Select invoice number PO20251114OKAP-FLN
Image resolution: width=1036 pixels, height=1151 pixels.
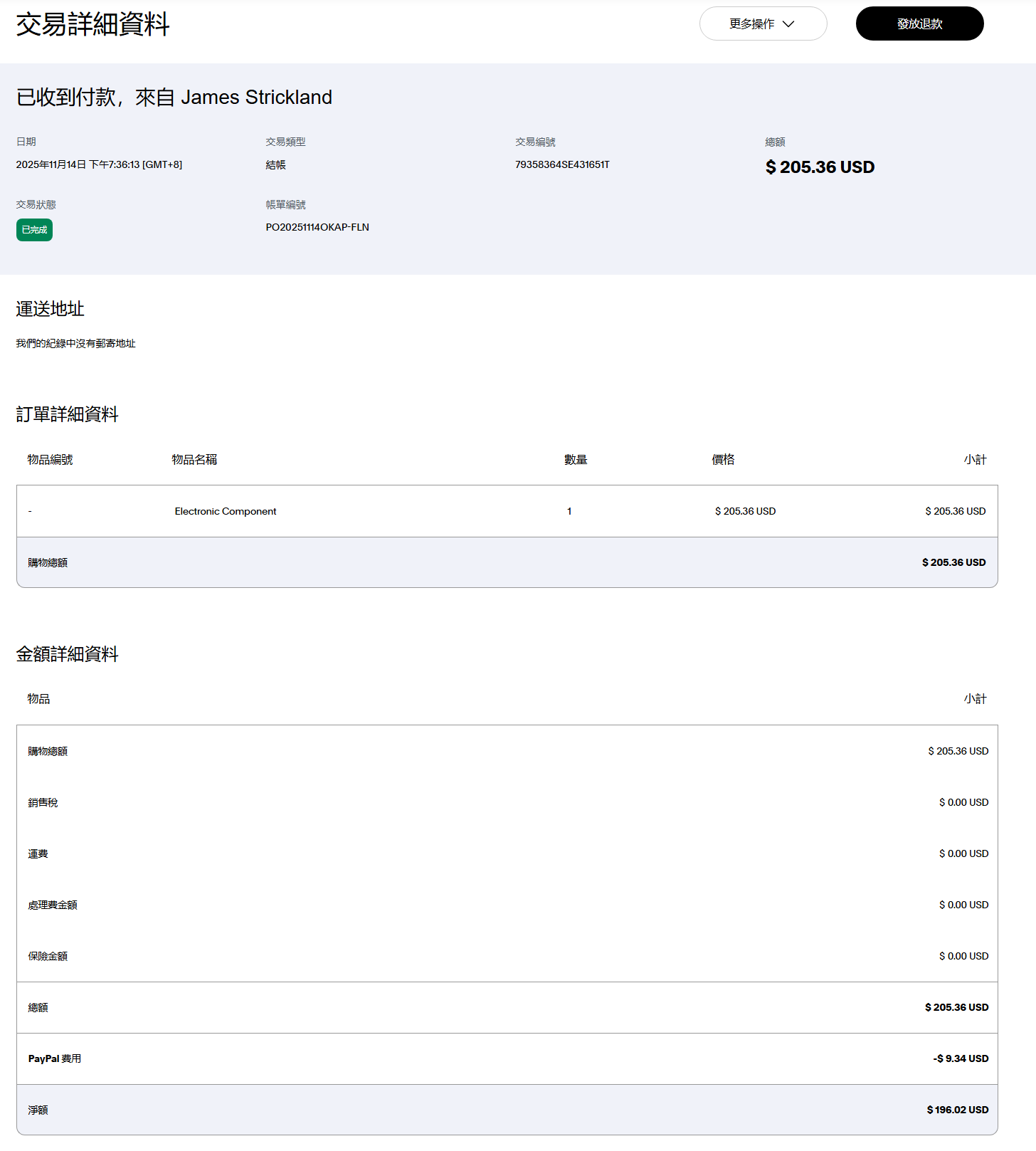click(317, 227)
